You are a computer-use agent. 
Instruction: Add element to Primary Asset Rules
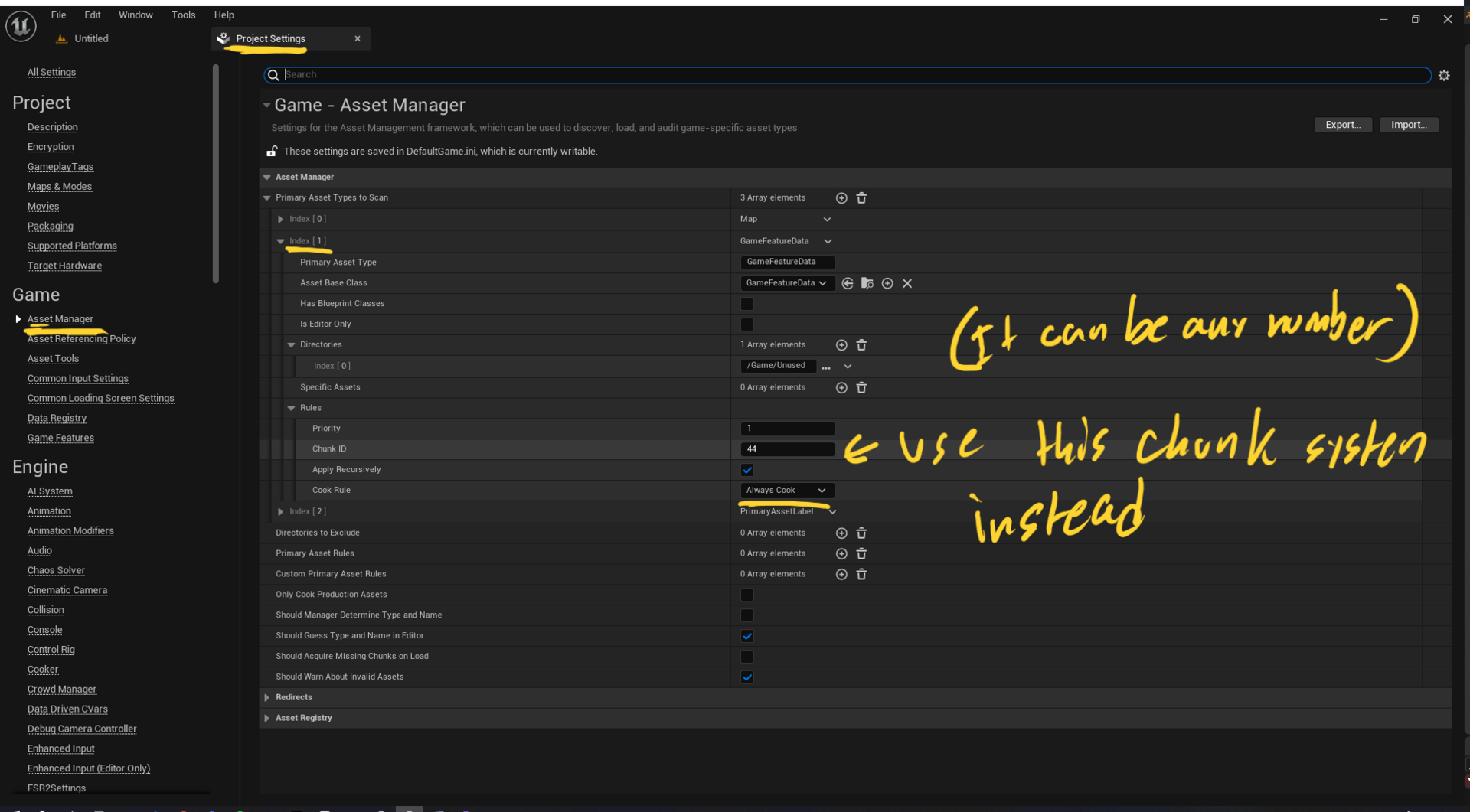tap(841, 554)
